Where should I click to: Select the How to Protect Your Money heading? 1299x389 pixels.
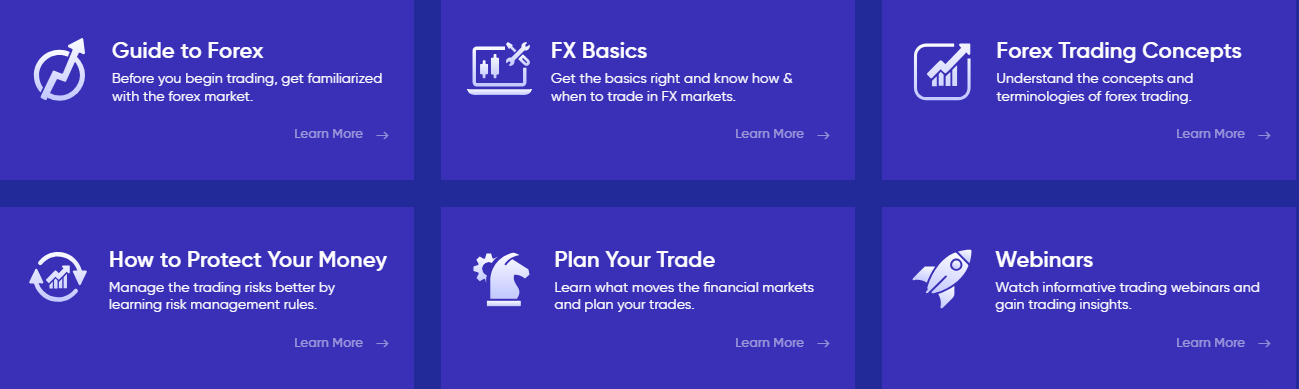pos(248,260)
